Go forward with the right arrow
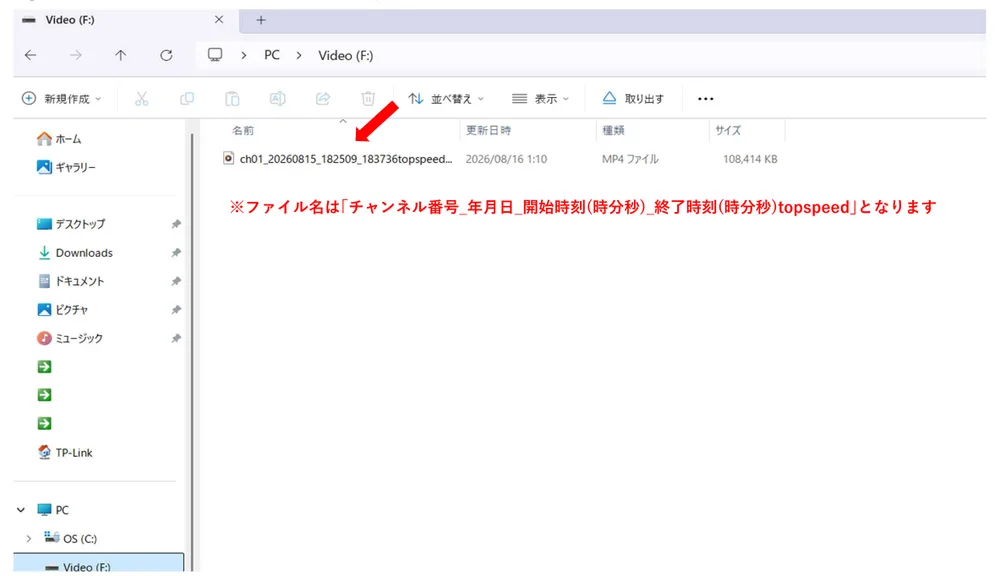 coord(76,55)
